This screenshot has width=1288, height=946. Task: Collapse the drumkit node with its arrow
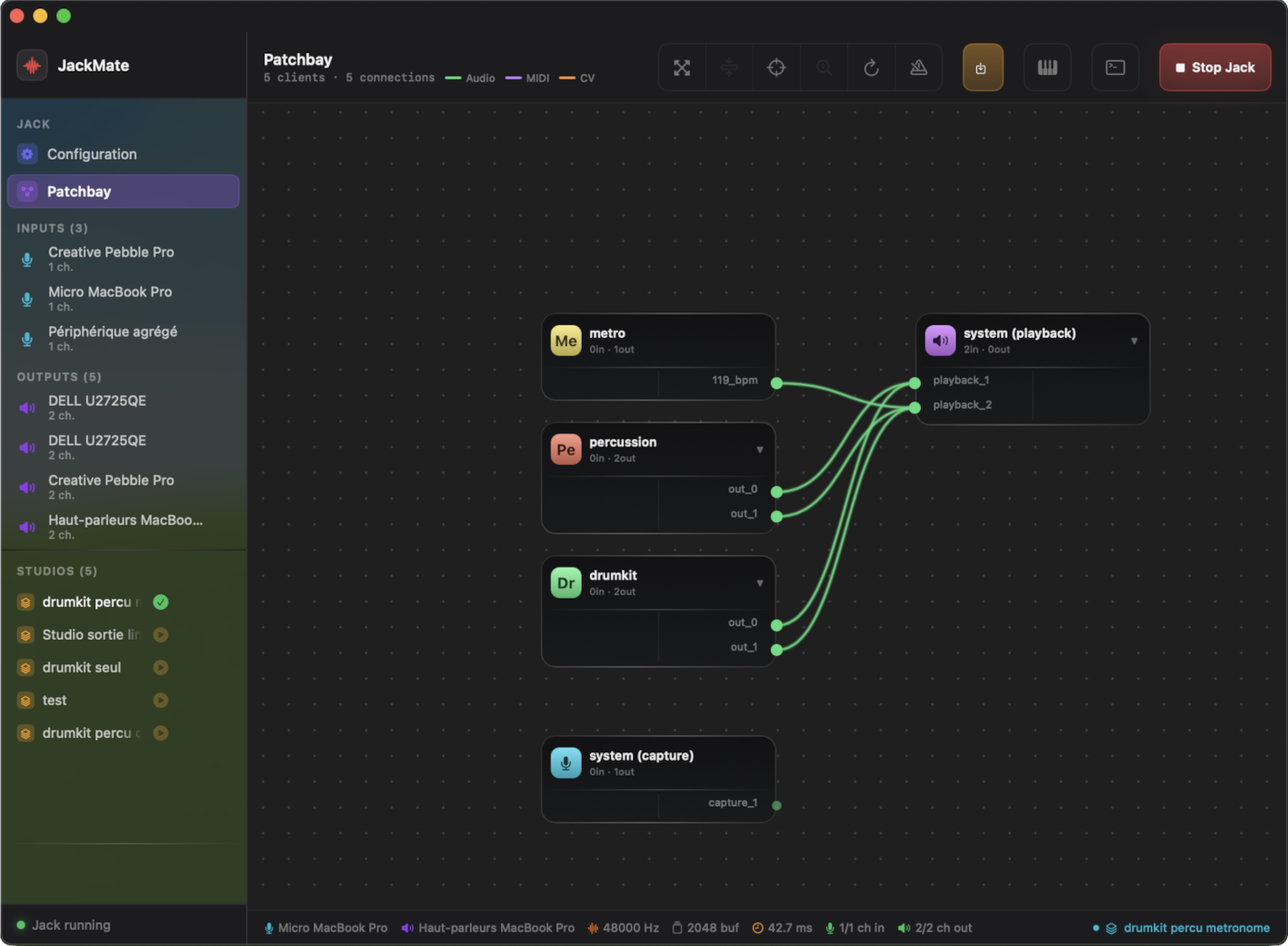[x=760, y=583]
